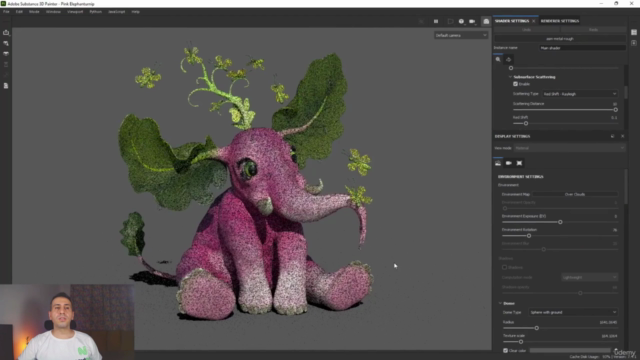Click the Instance name field

click(582, 48)
